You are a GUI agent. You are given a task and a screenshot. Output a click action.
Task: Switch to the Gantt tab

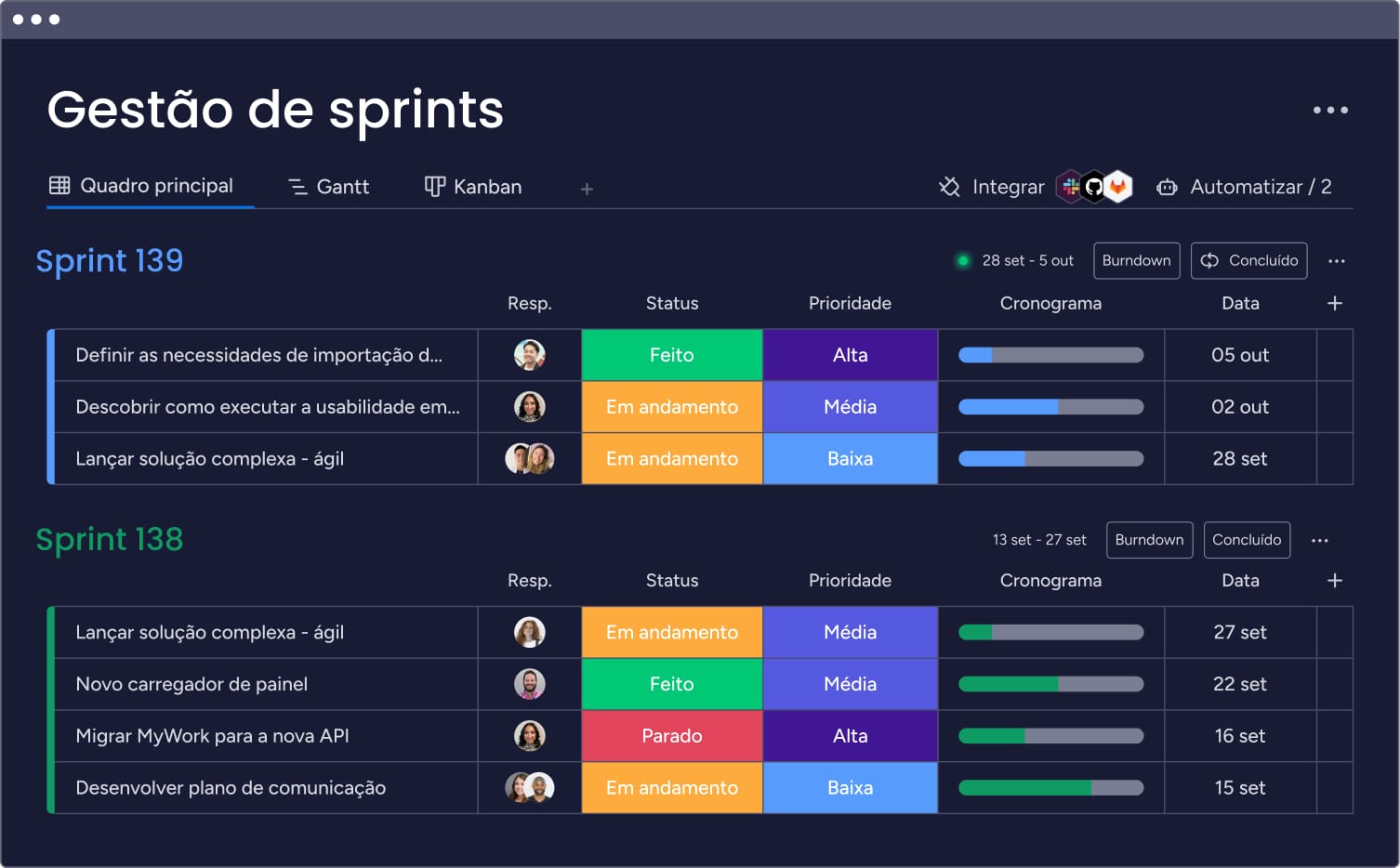click(x=329, y=187)
